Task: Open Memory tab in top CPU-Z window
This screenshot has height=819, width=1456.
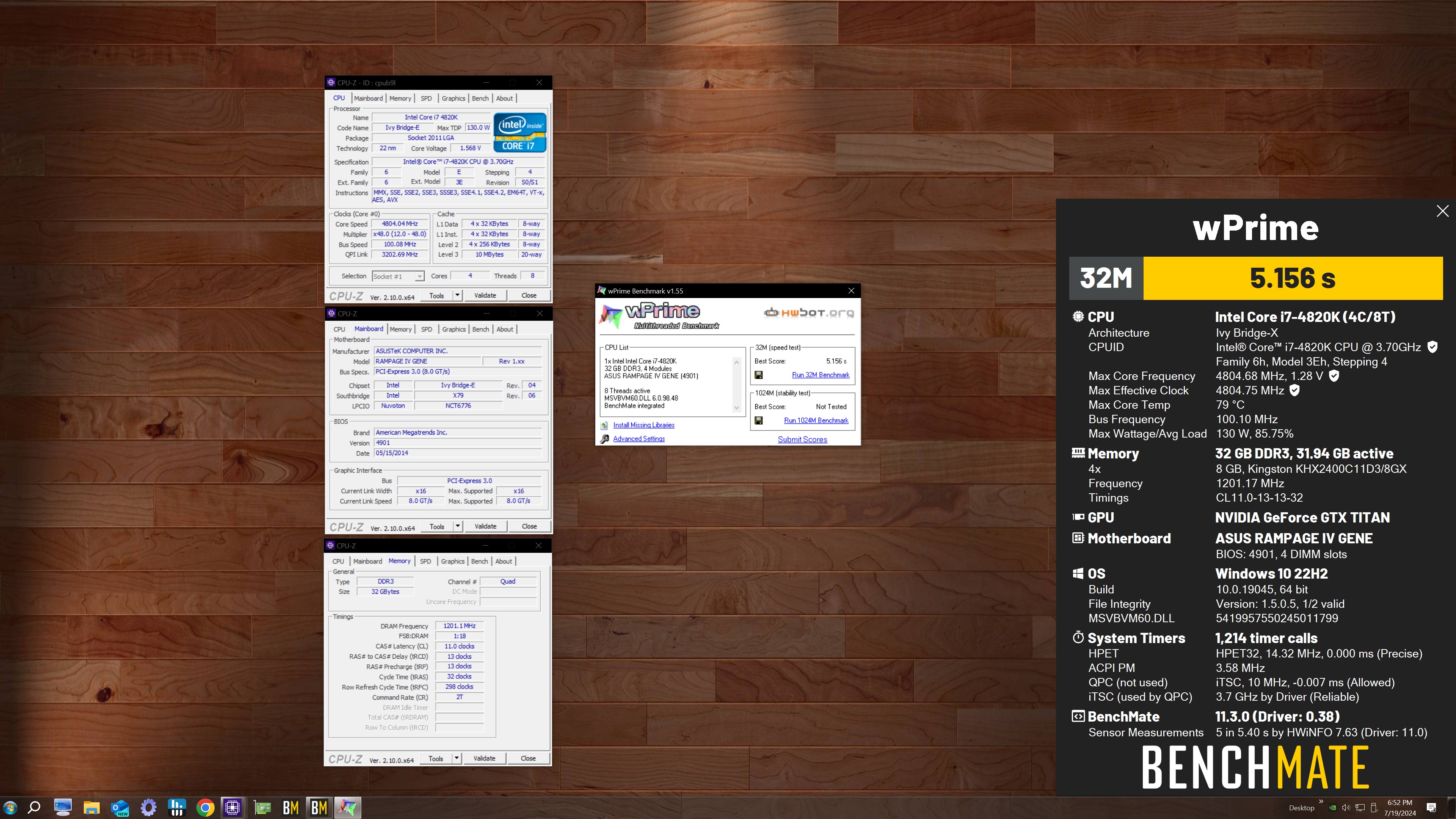Action: [x=400, y=98]
